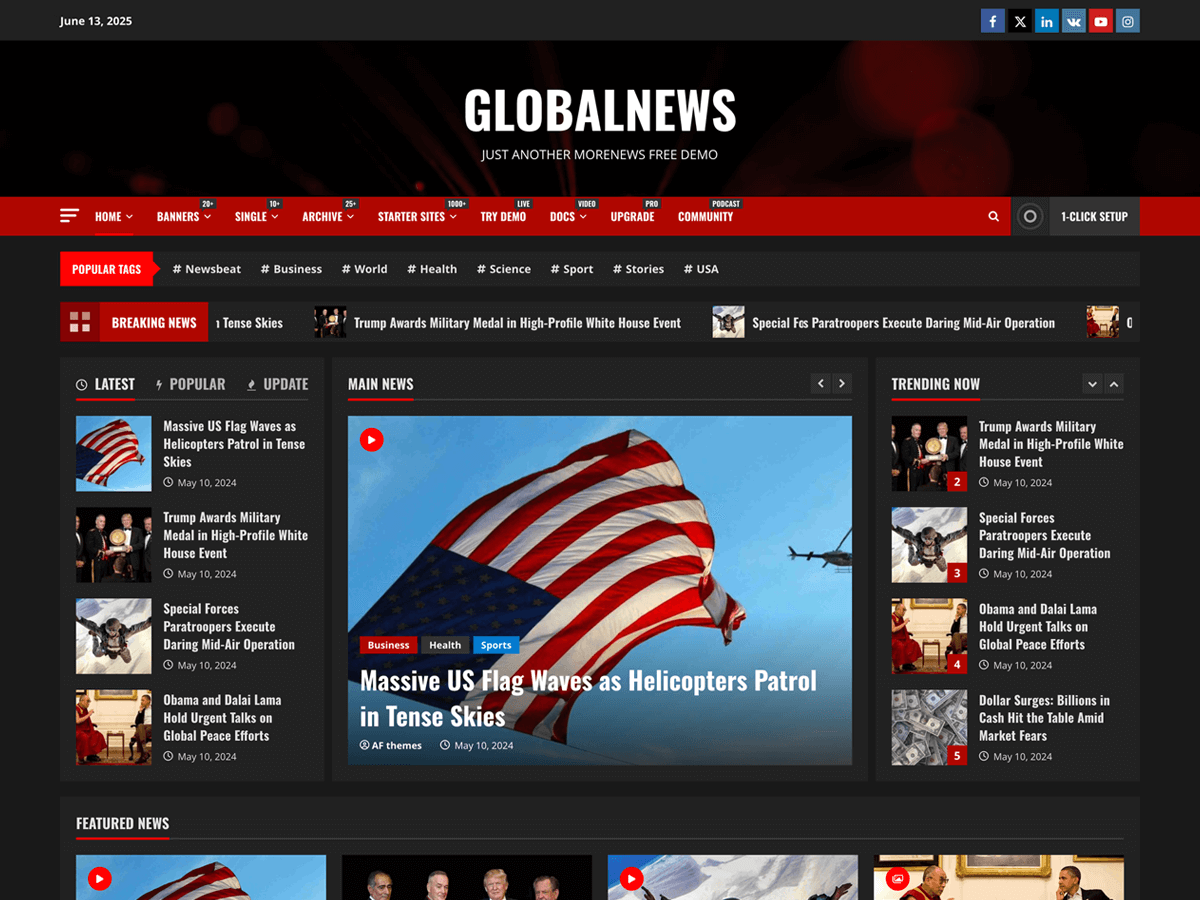Viewport: 1200px width, 900px height.
Task: Visit Facebook via the social icon
Action: tap(992, 20)
